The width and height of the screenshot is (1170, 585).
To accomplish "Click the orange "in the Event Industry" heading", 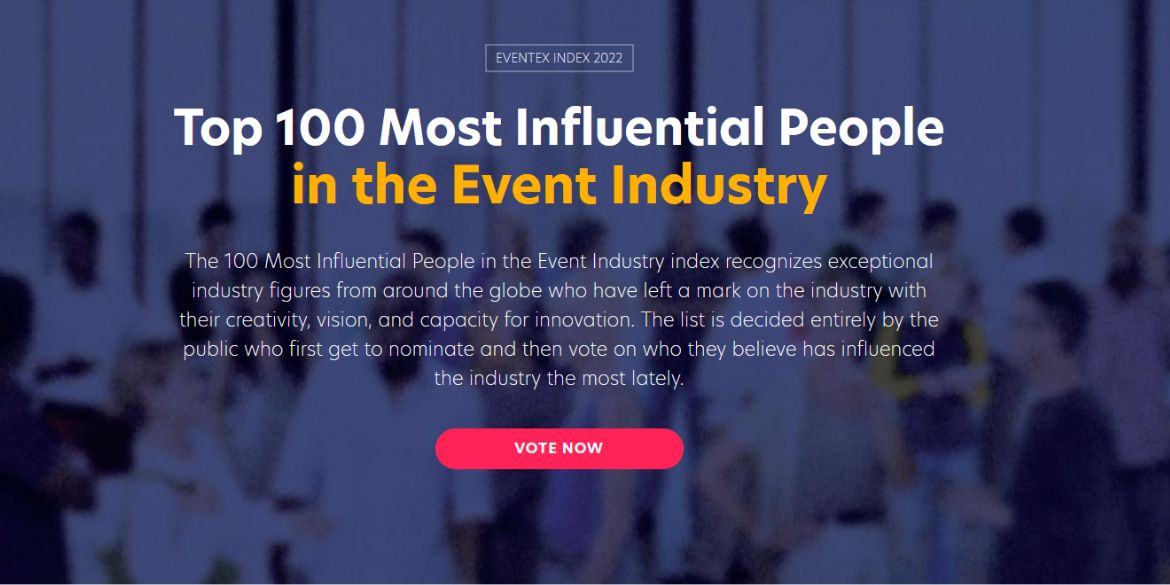I will [x=559, y=184].
